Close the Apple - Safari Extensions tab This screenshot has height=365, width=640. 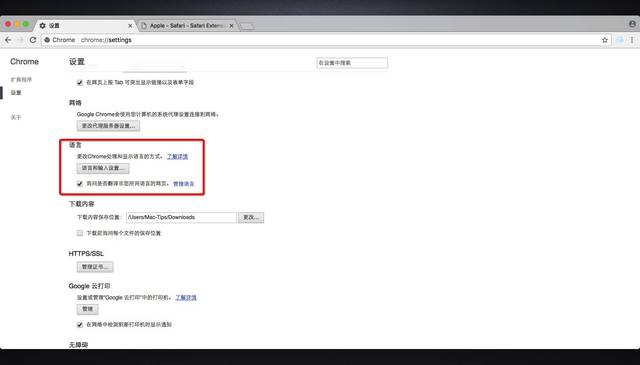[231, 26]
